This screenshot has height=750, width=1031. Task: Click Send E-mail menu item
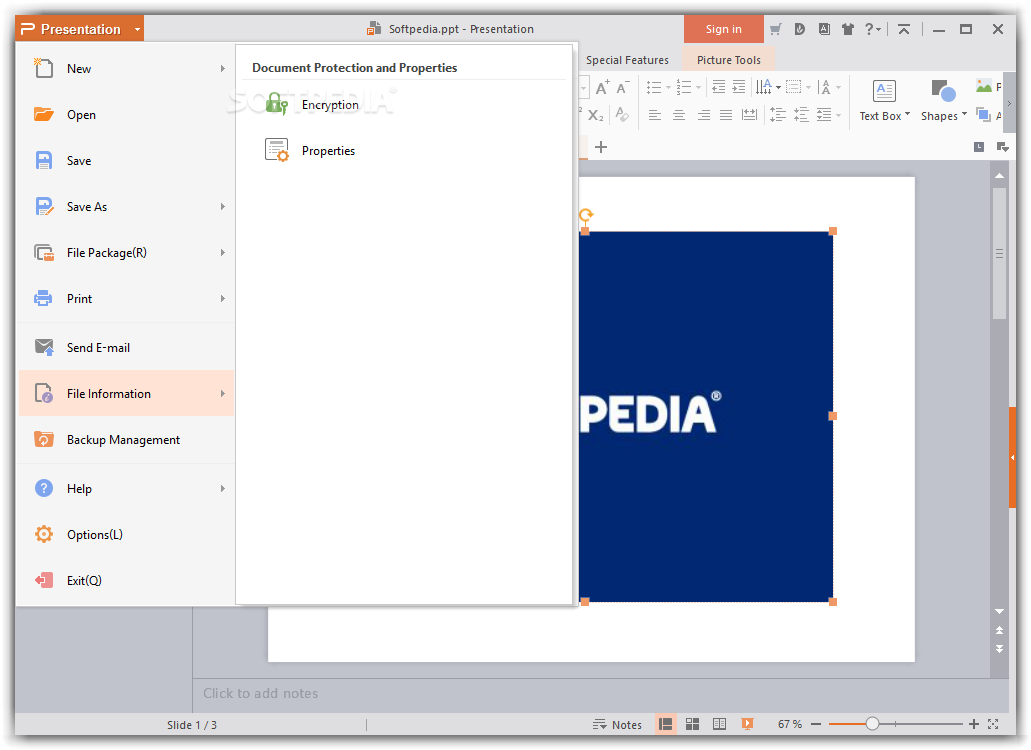click(126, 348)
